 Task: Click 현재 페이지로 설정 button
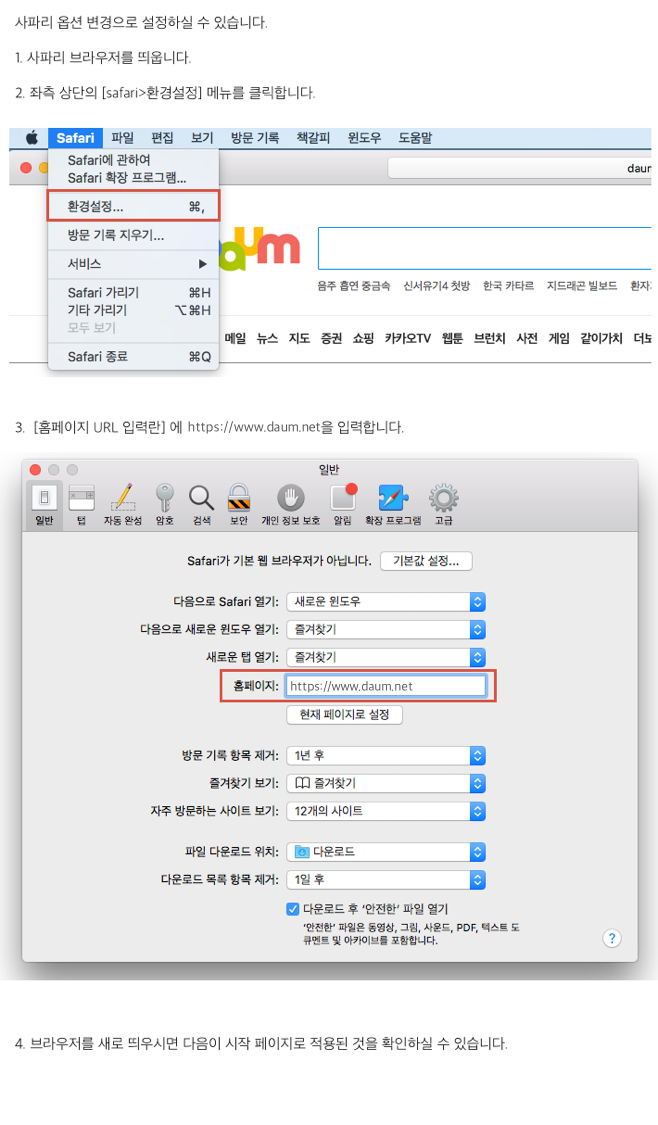click(x=344, y=715)
